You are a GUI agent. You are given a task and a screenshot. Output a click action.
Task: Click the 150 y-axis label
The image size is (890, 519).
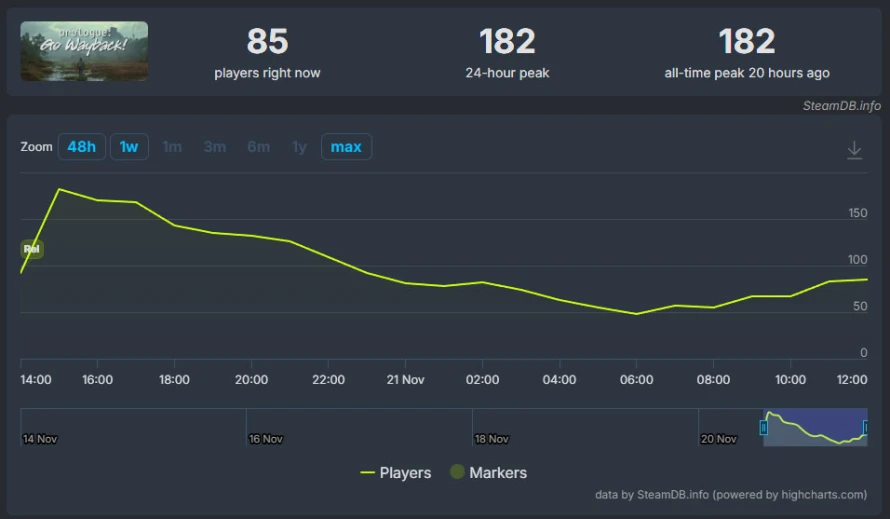click(x=858, y=213)
